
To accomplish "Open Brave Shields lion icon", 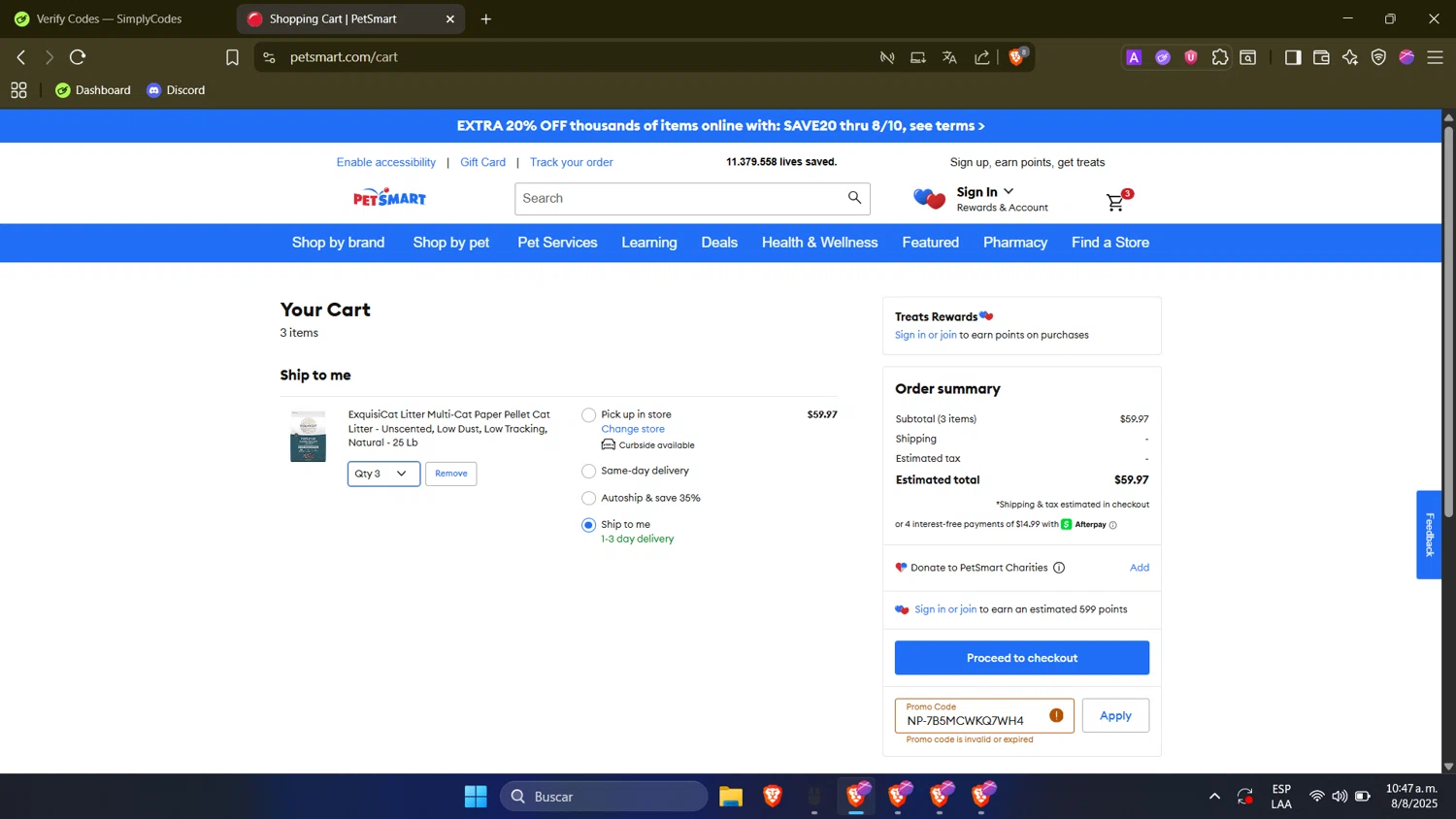I will (x=1017, y=57).
